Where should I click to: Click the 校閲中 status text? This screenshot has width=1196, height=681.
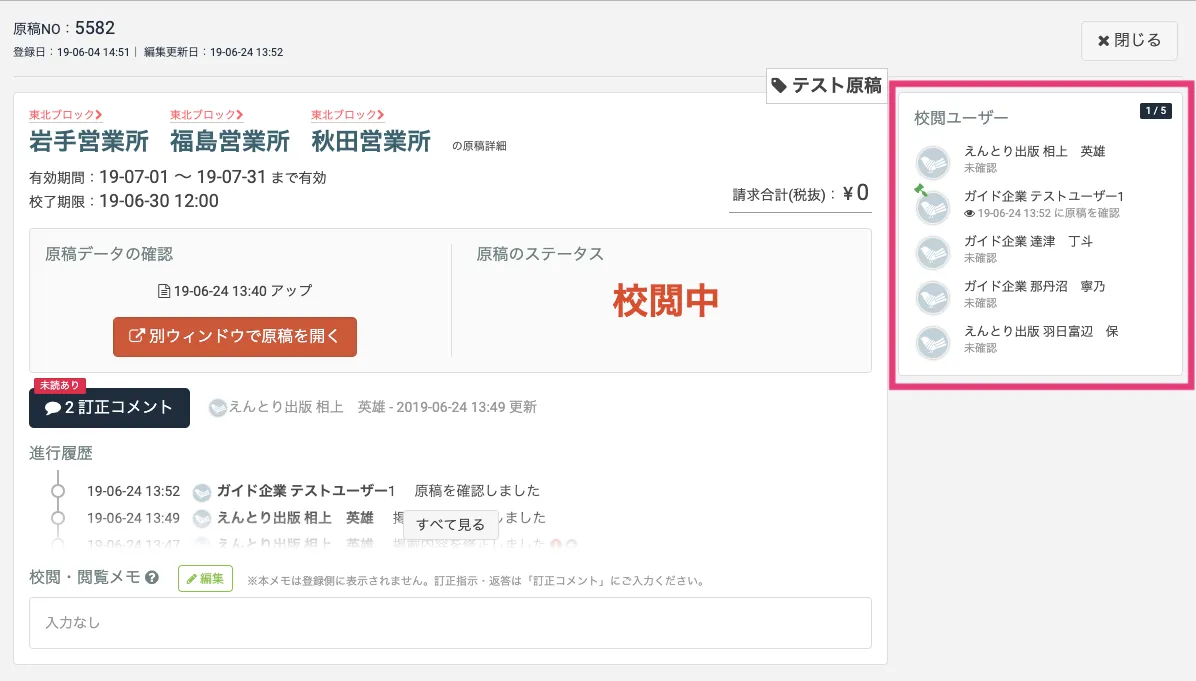666,300
